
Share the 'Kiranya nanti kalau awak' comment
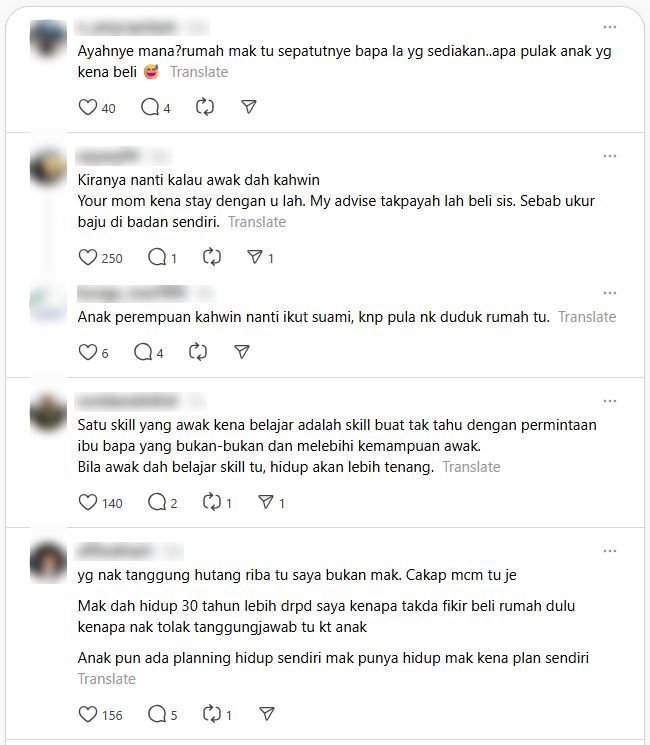pos(255,258)
